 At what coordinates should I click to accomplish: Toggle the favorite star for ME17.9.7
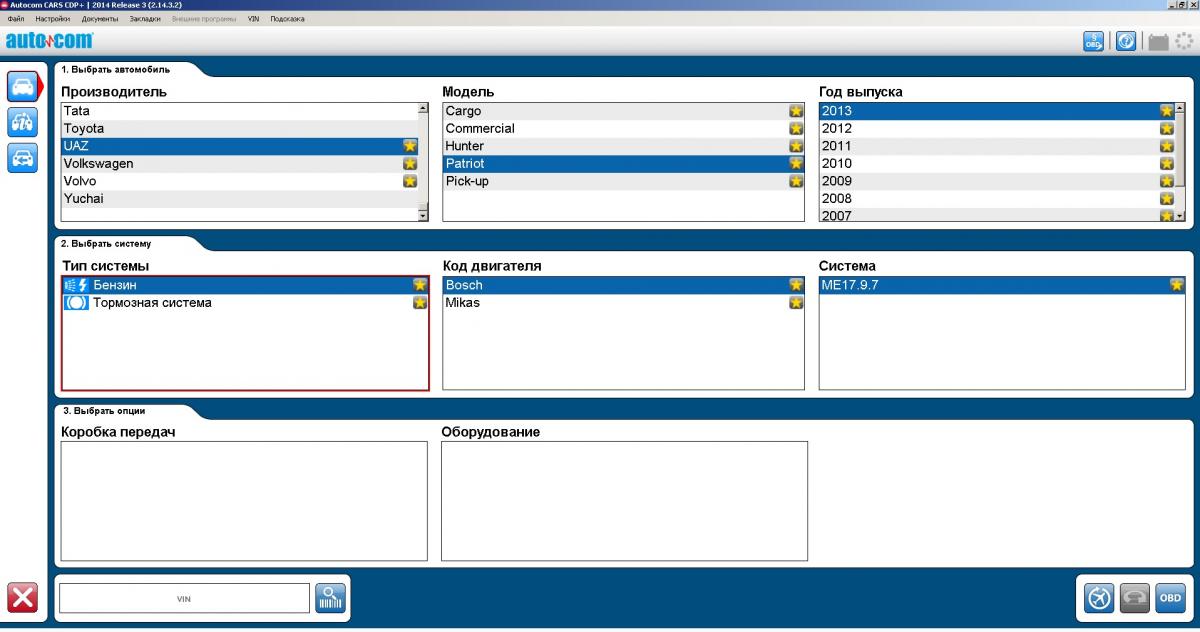1177,285
